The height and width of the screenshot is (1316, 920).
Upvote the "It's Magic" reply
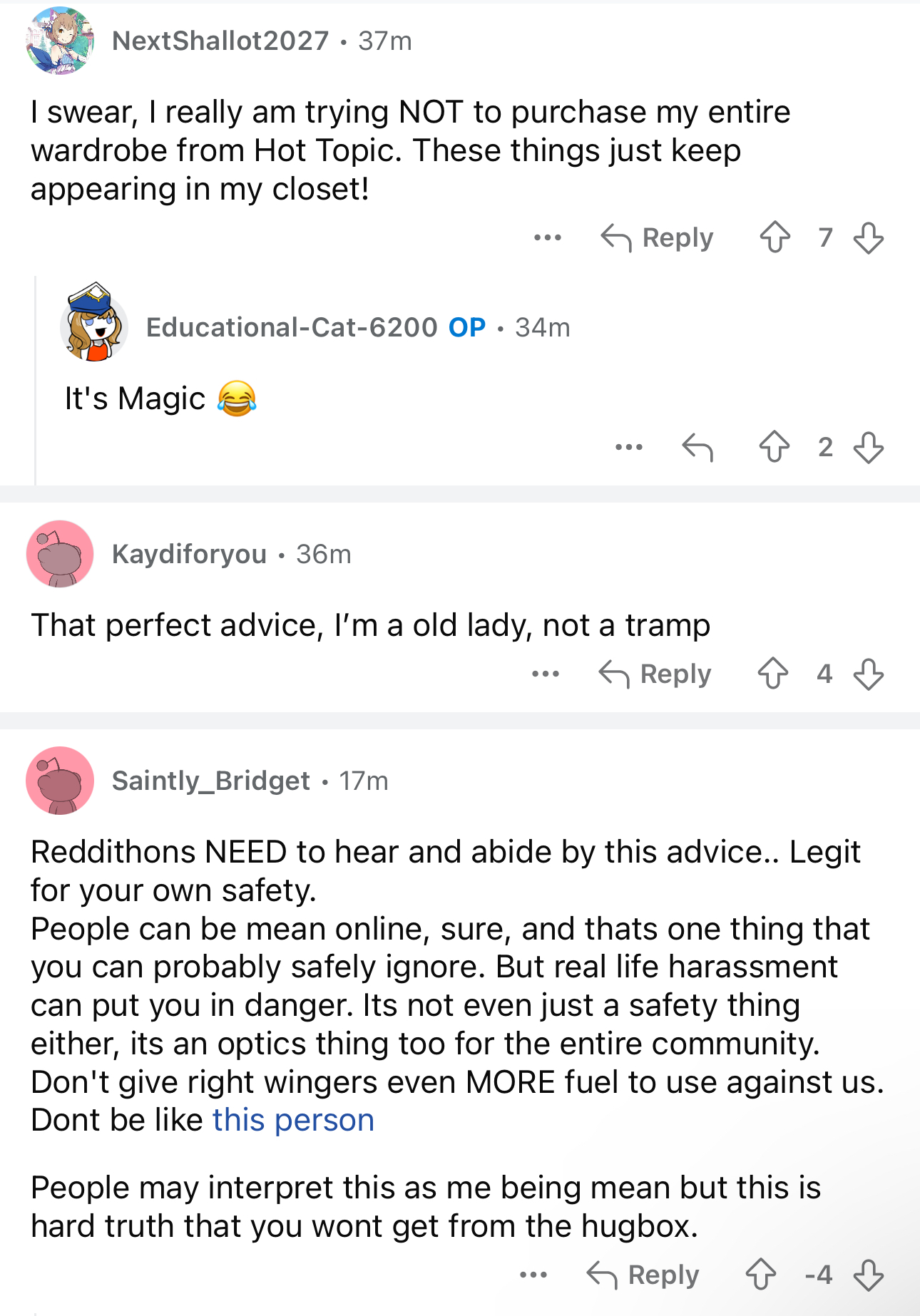775,447
